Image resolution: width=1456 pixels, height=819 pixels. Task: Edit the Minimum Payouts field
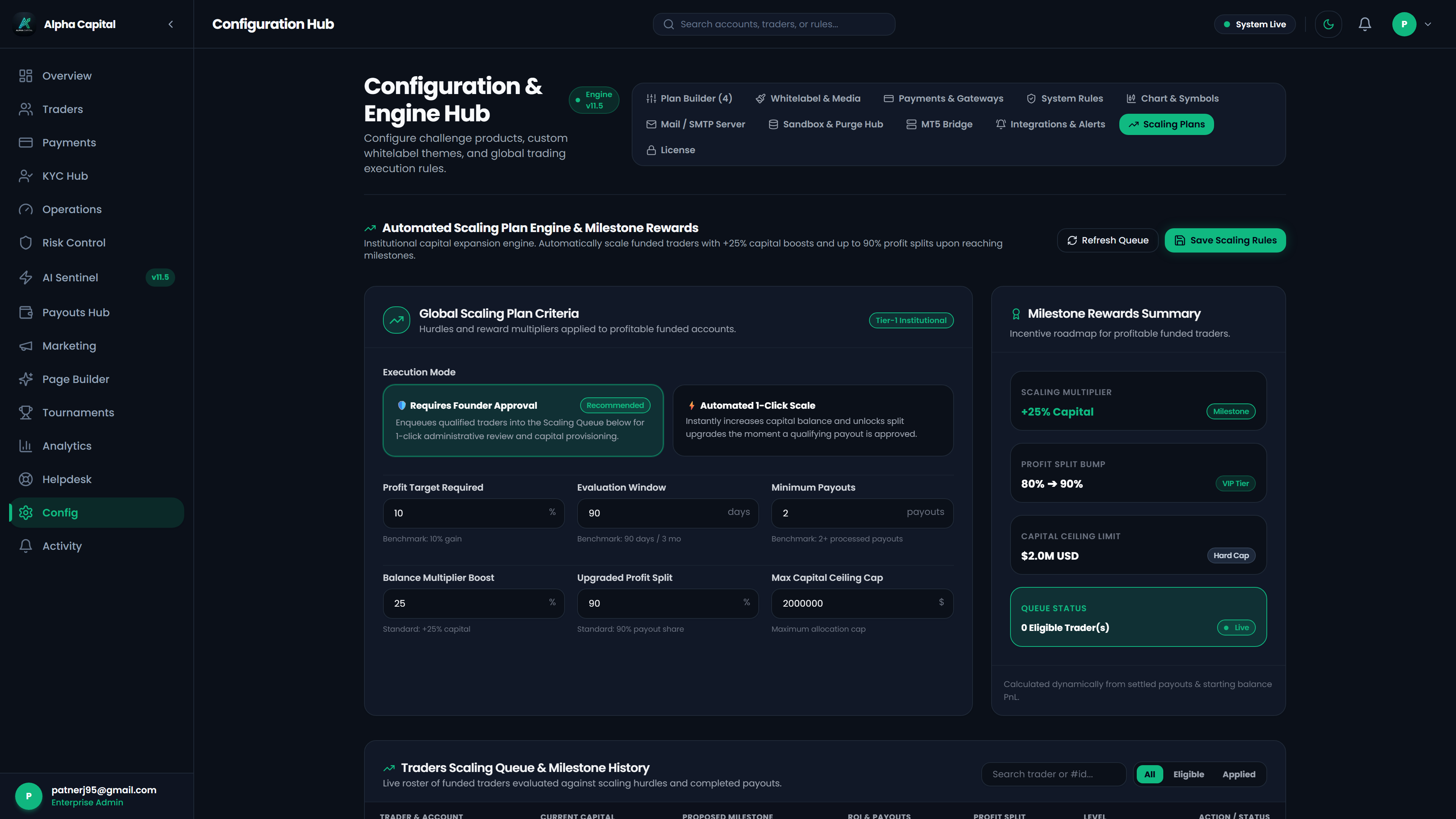pyautogui.click(x=862, y=513)
